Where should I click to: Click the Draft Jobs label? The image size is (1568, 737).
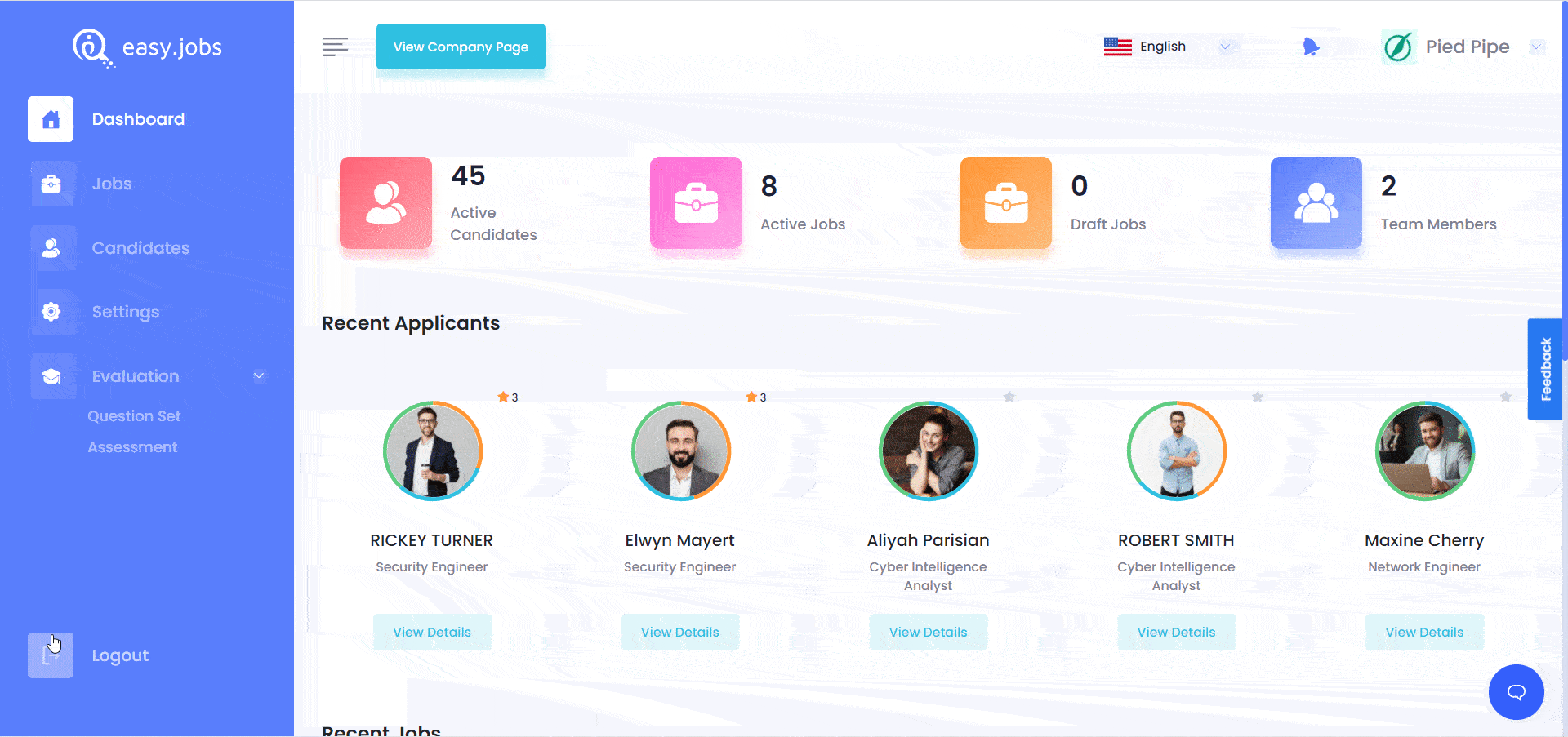click(x=1108, y=224)
